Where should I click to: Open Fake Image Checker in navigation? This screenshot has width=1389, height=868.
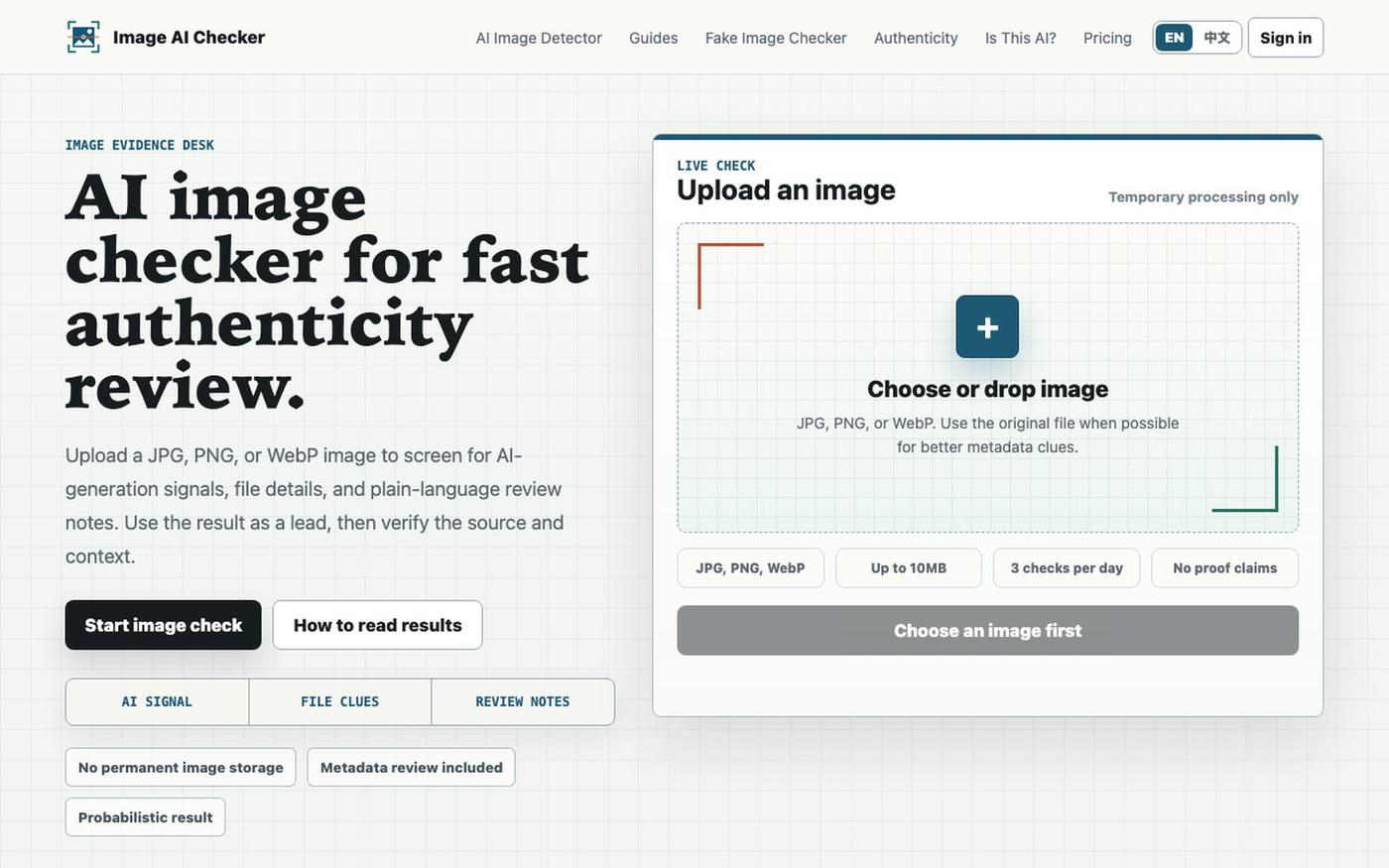tap(776, 38)
